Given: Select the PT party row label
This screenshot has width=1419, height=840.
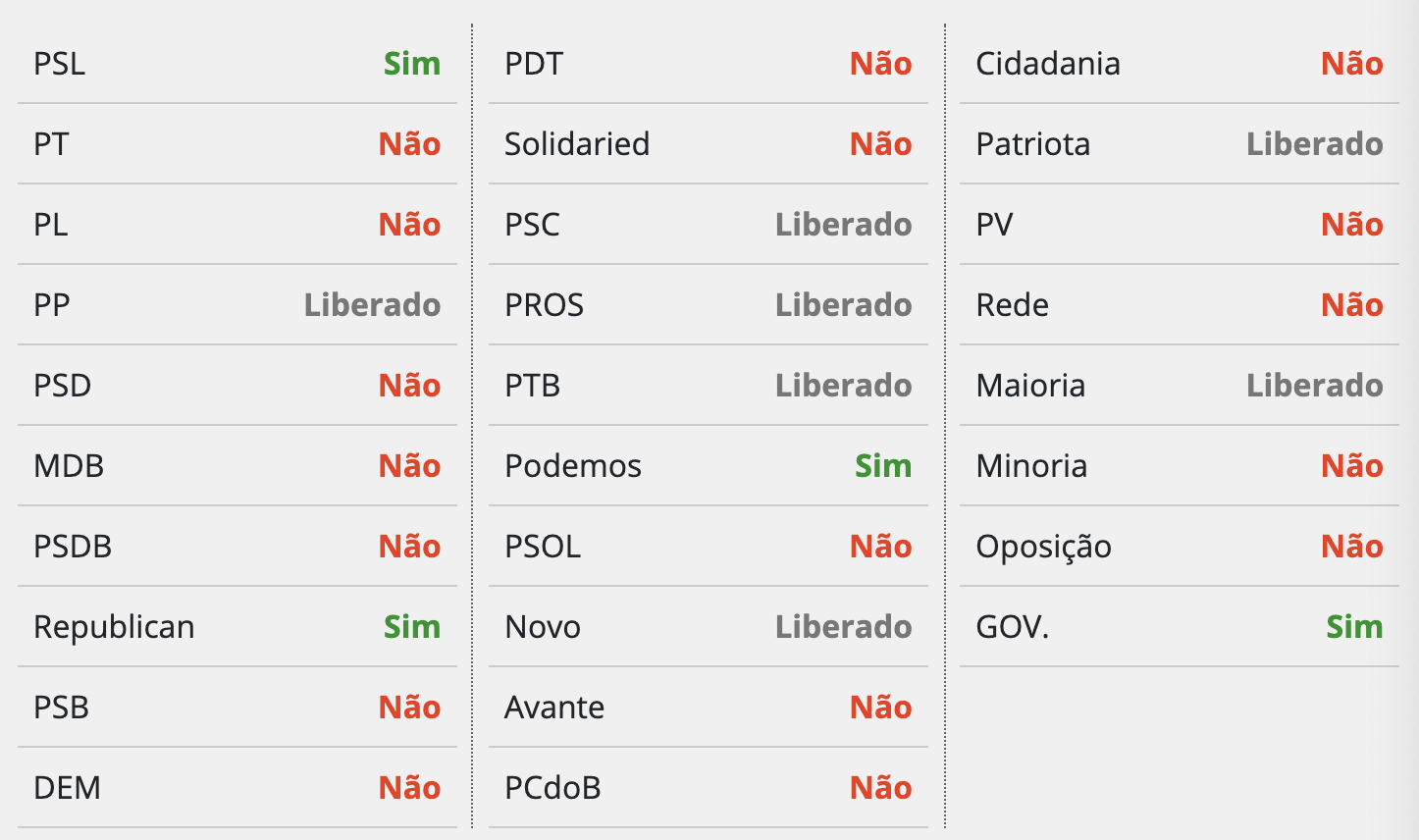Looking at the screenshot, I should tap(51, 144).
